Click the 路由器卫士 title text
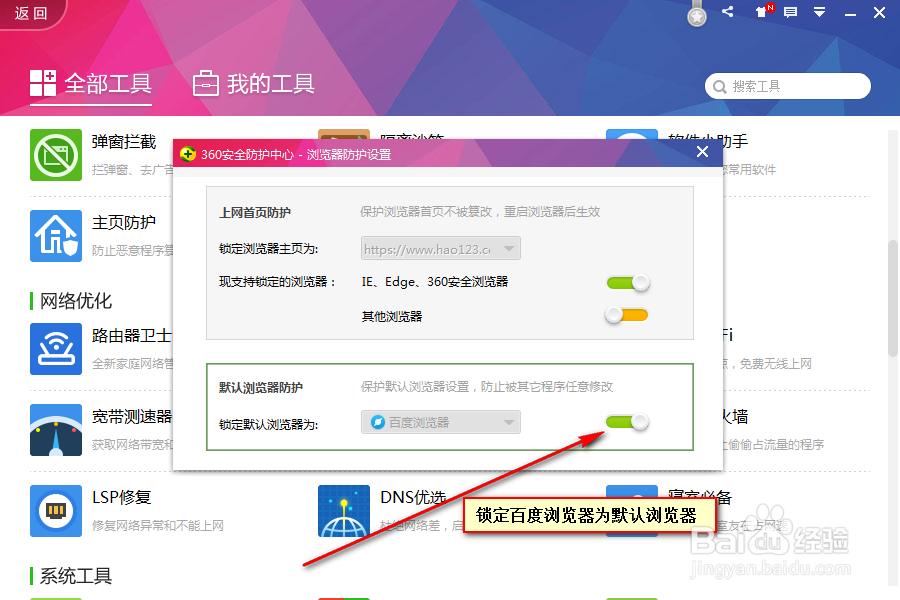This screenshot has width=900, height=600. point(132,336)
